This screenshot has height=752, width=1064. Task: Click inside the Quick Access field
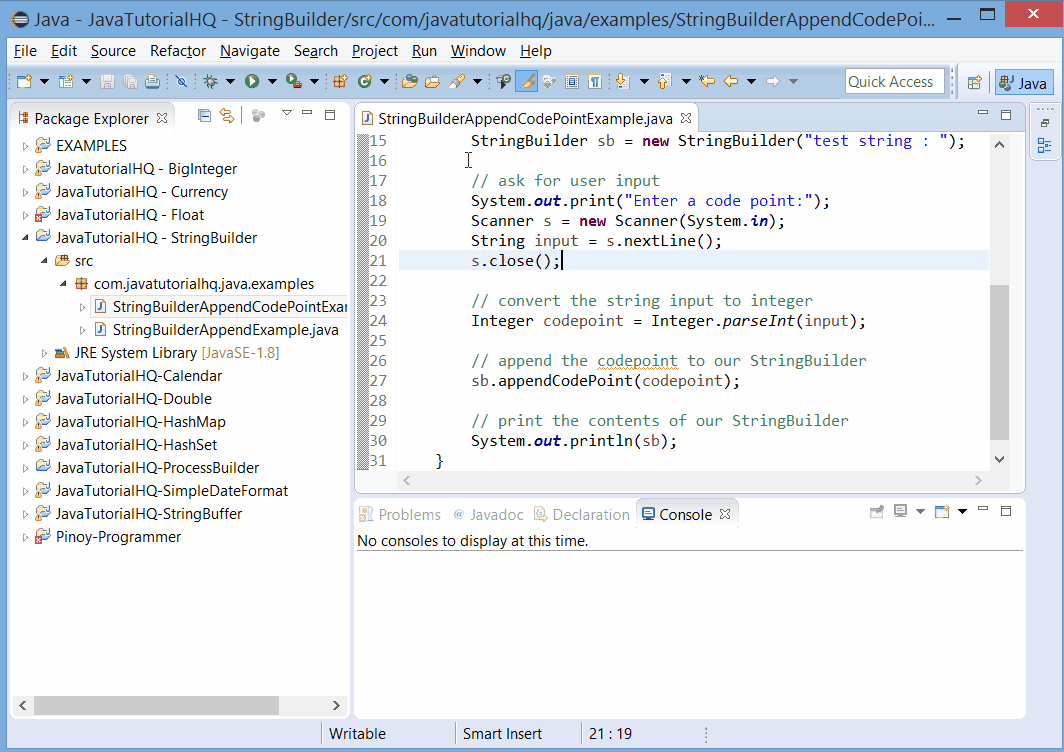[x=893, y=81]
